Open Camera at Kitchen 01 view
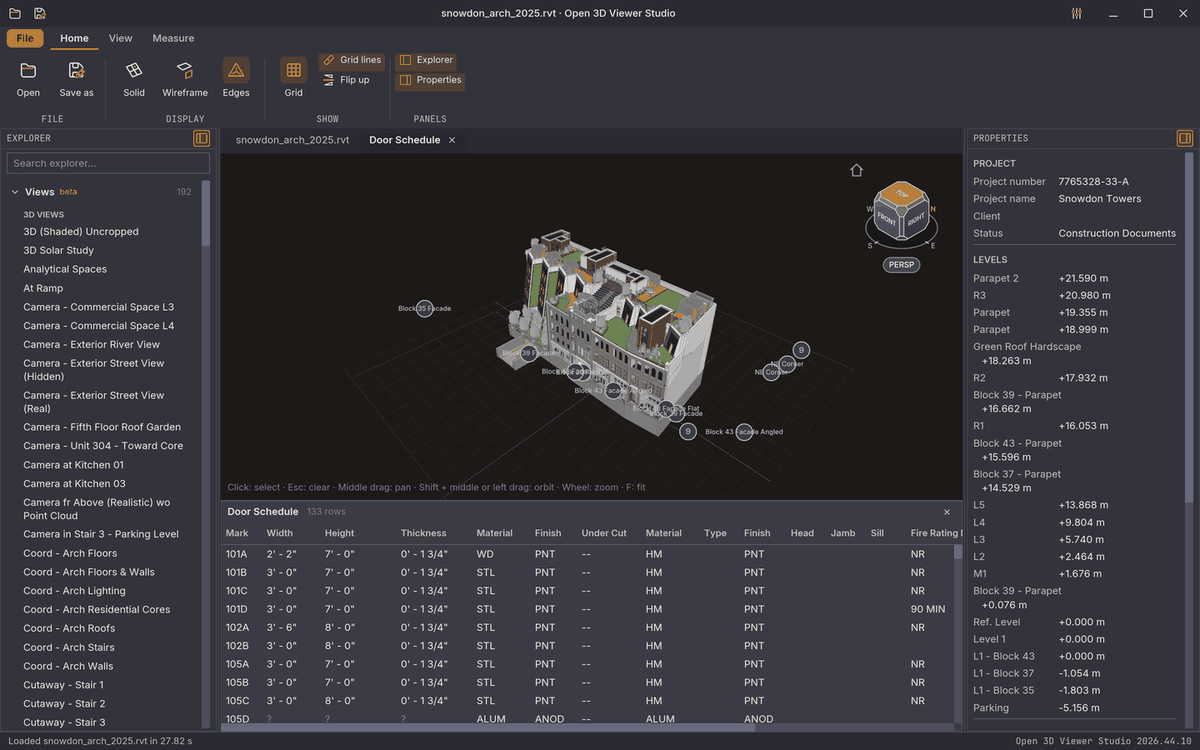1200x750 pixels. point(74,465)
